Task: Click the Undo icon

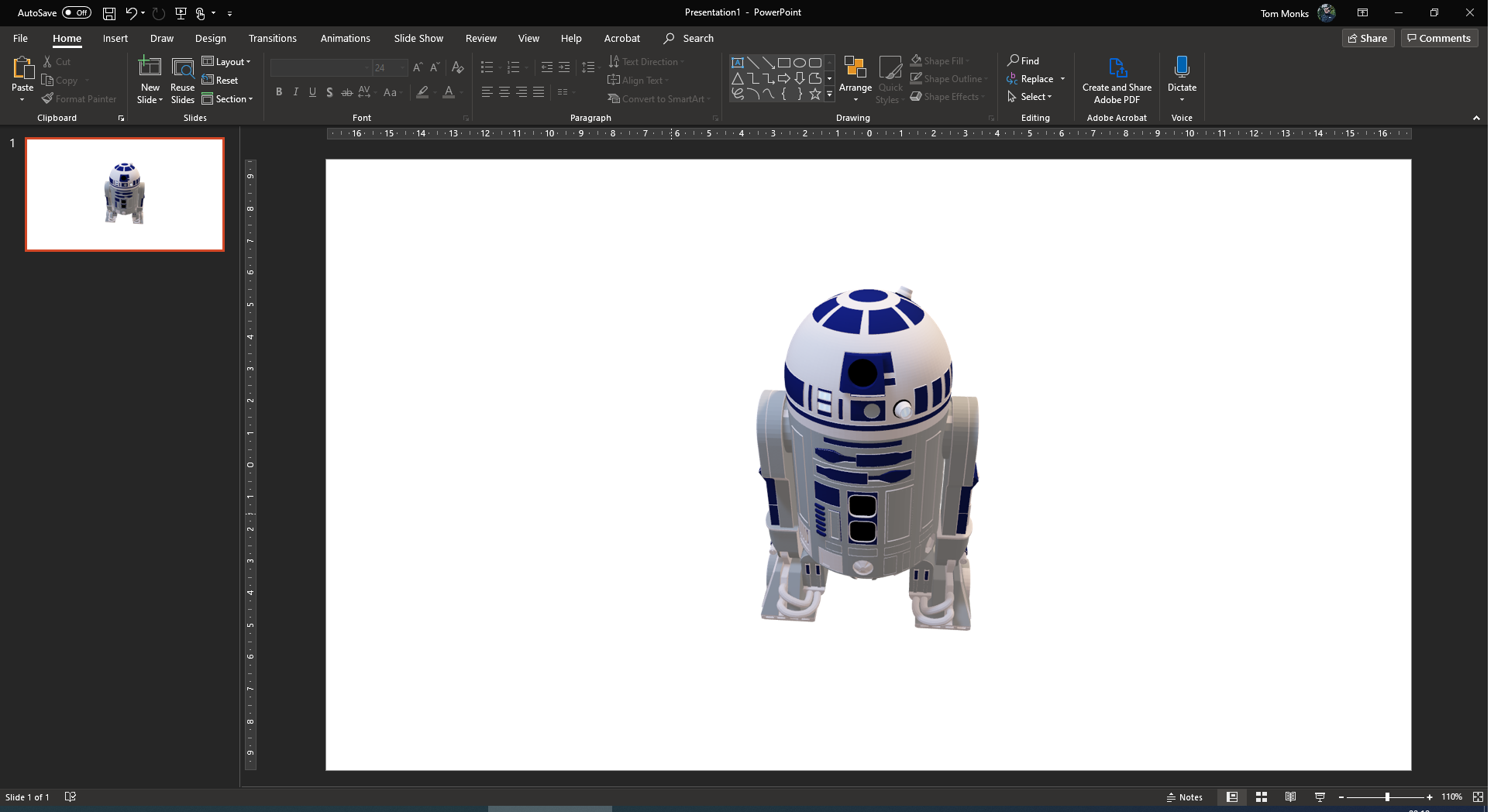Action: coord(131,13)
